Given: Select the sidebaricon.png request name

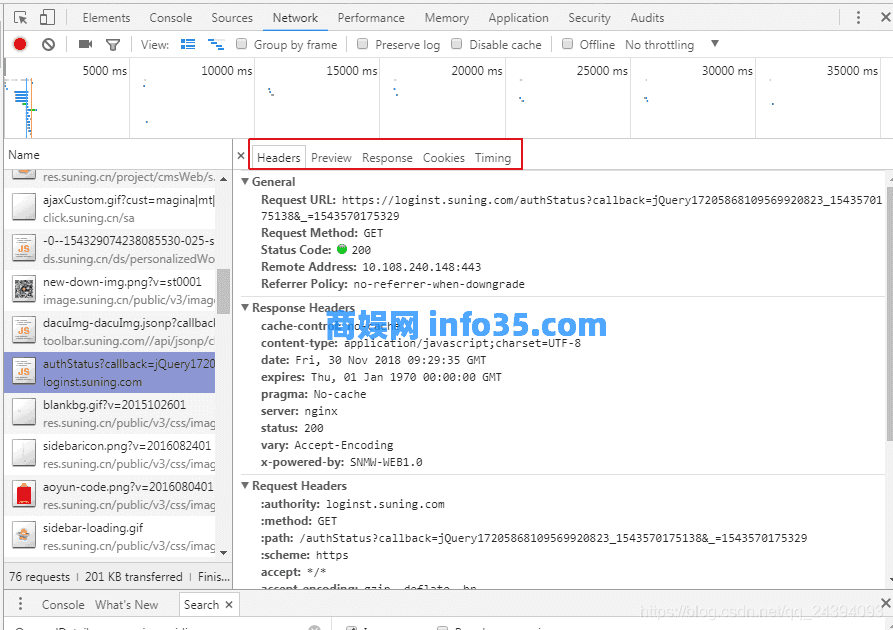Looking at the screenshot, I should 127,446.
